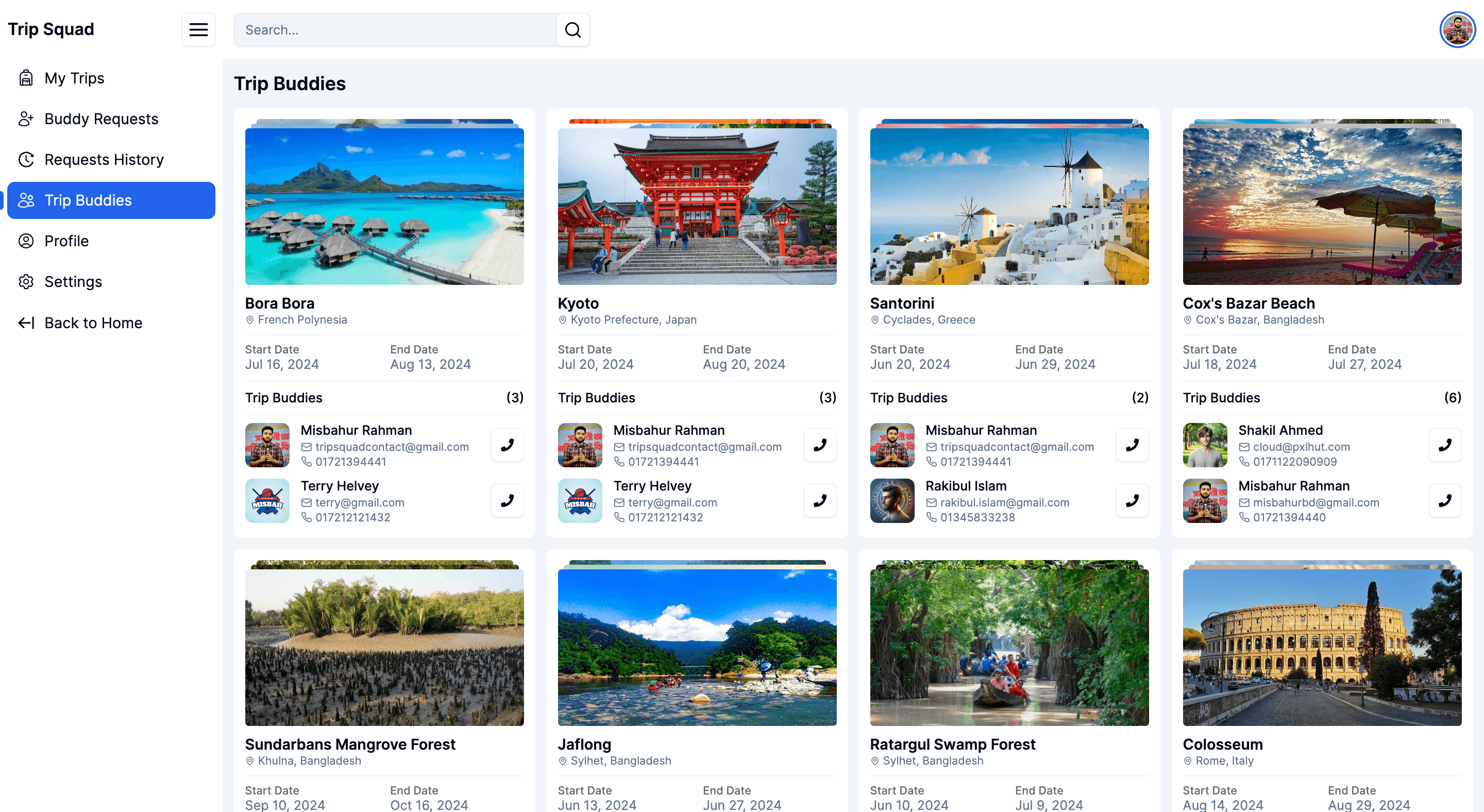Open Buddy Requests page
Image resolution: width=1484 pixels, height=812 pixels.
tap(111, 119)
